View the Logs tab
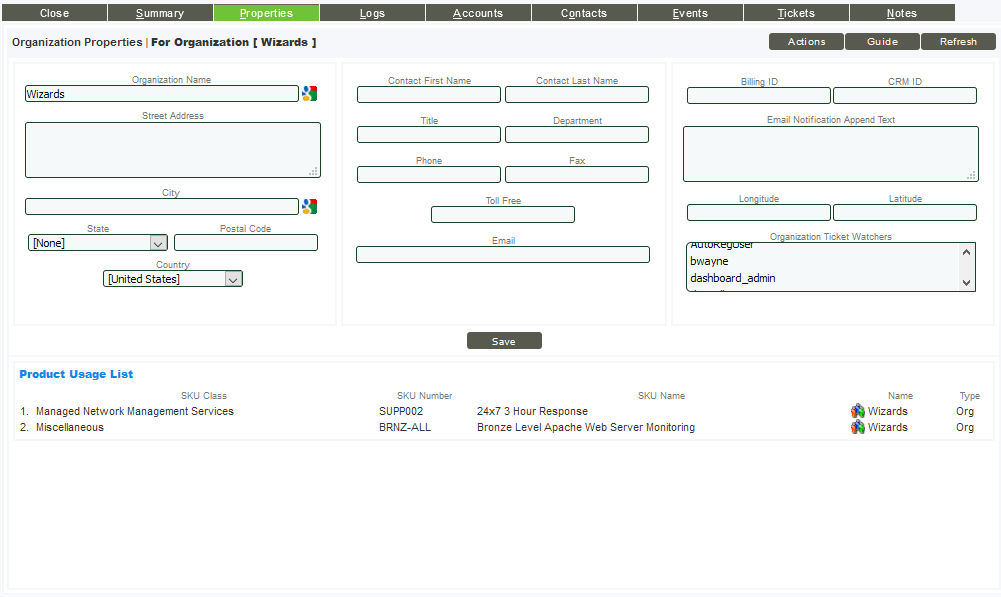The height and width of the screenshot is (597, 1001). (371, 13)
